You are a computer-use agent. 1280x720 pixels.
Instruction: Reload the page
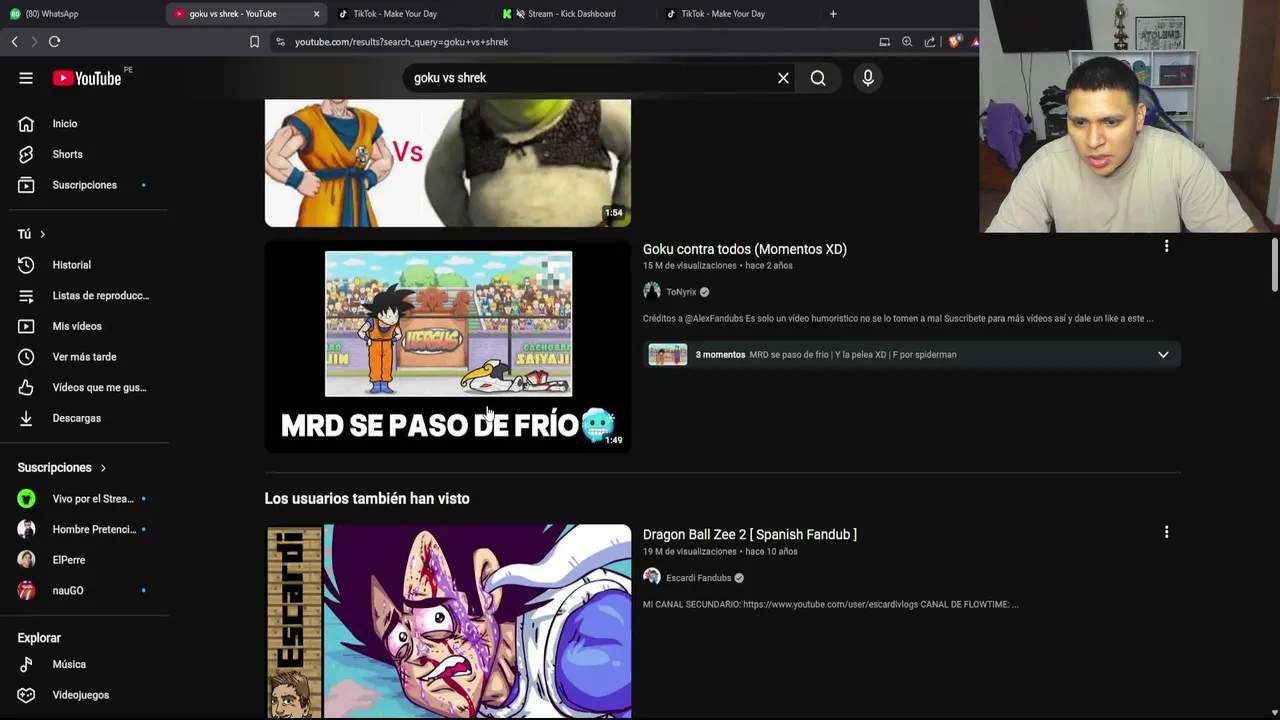54,42
